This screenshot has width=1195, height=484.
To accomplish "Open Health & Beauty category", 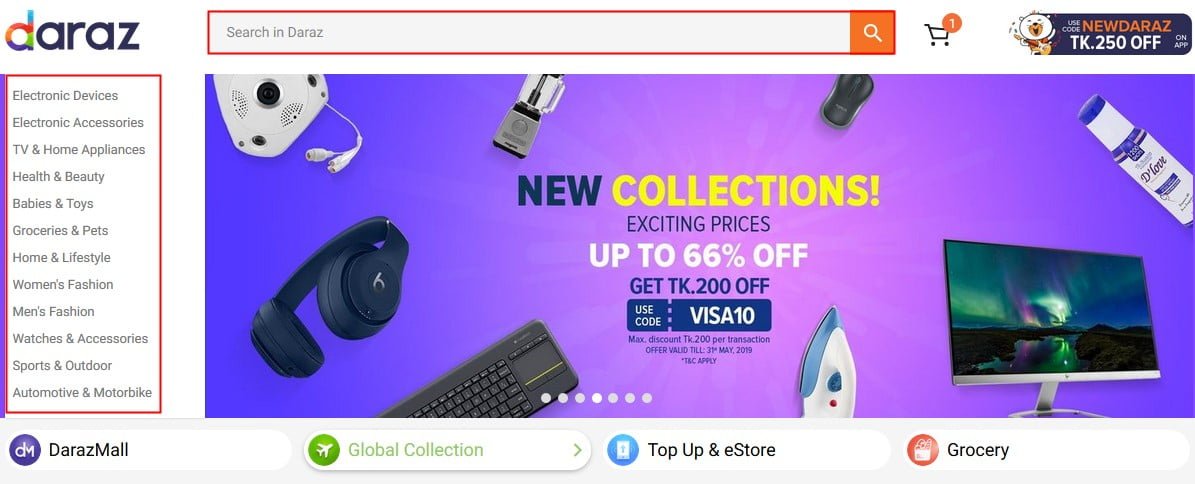I will [59, 176].
